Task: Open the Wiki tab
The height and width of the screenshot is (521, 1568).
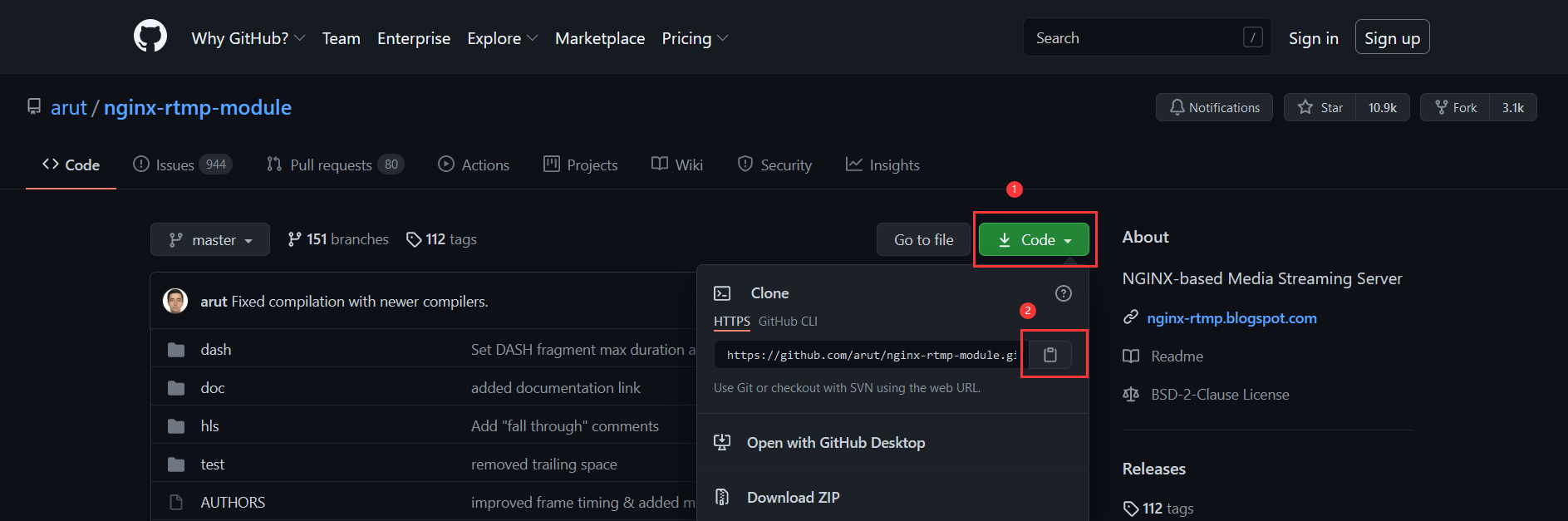Action: pyautogui.click(x=676, y=165)
